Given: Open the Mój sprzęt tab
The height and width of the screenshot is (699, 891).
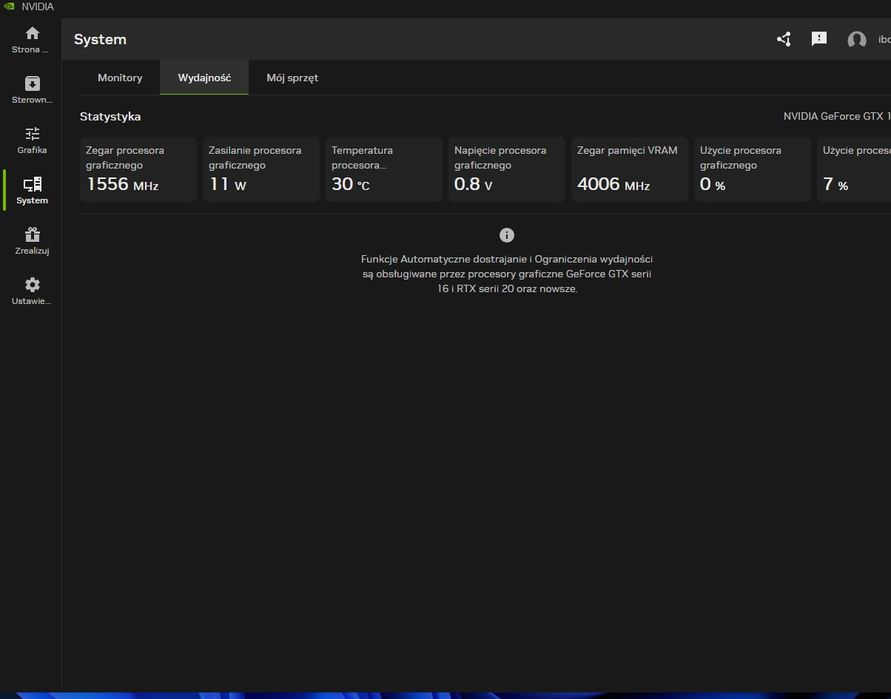Looking at the screenshot, I should click(292, 77).
